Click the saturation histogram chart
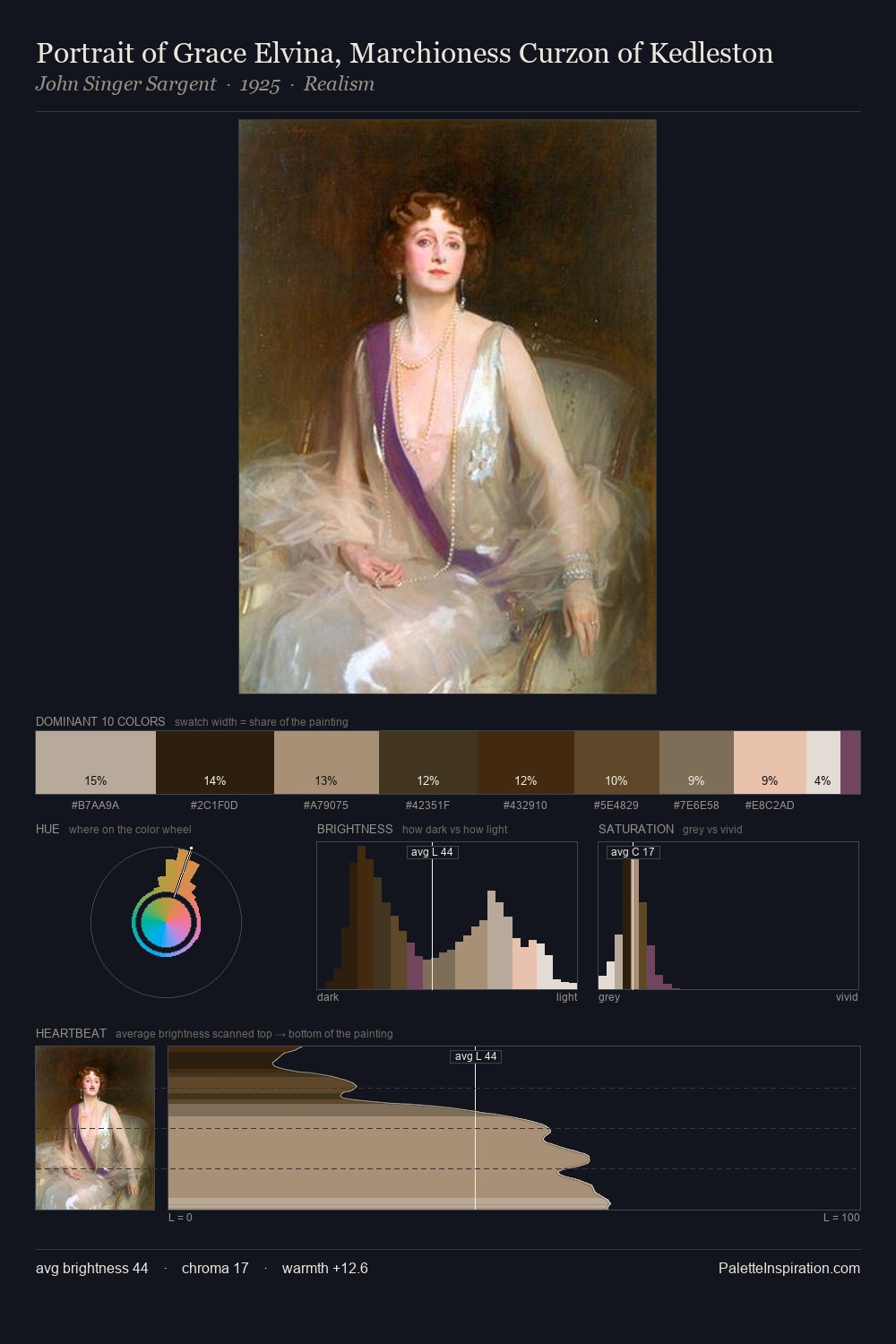The image size is (896, 1344). 728,916
